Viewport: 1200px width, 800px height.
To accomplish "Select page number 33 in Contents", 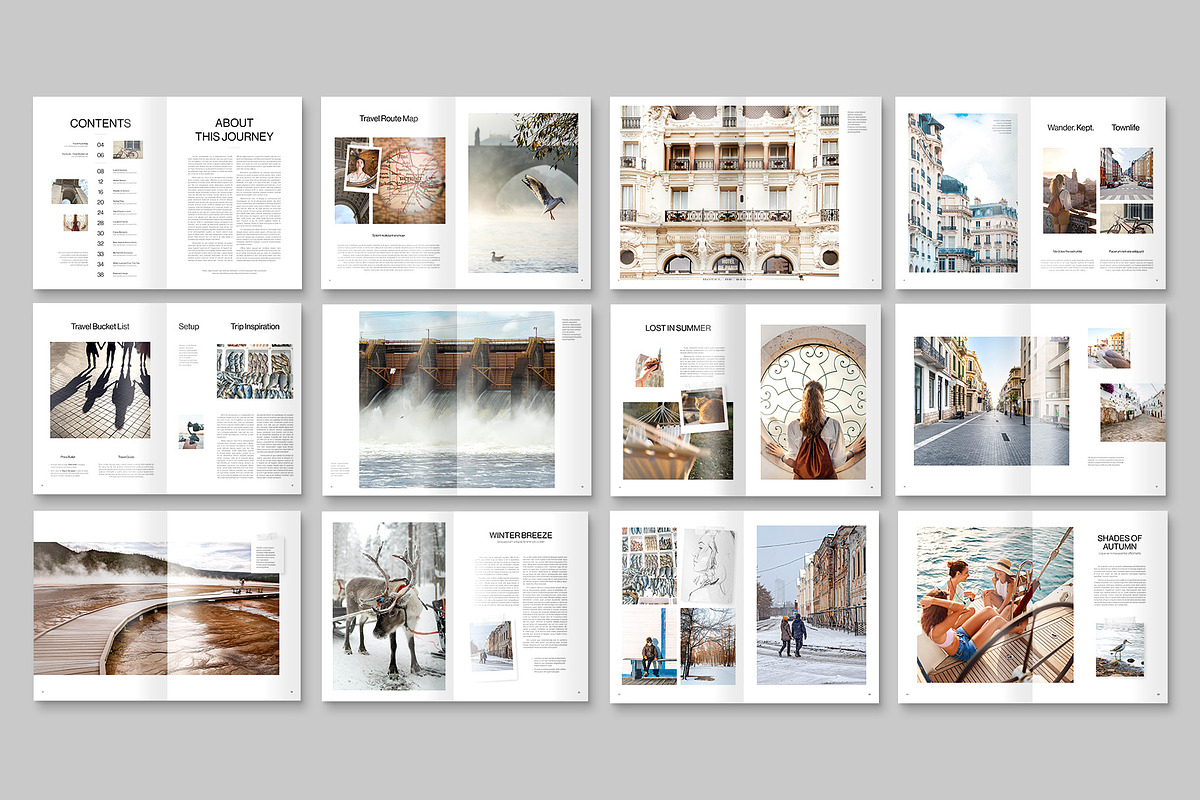I will (100, 253).
